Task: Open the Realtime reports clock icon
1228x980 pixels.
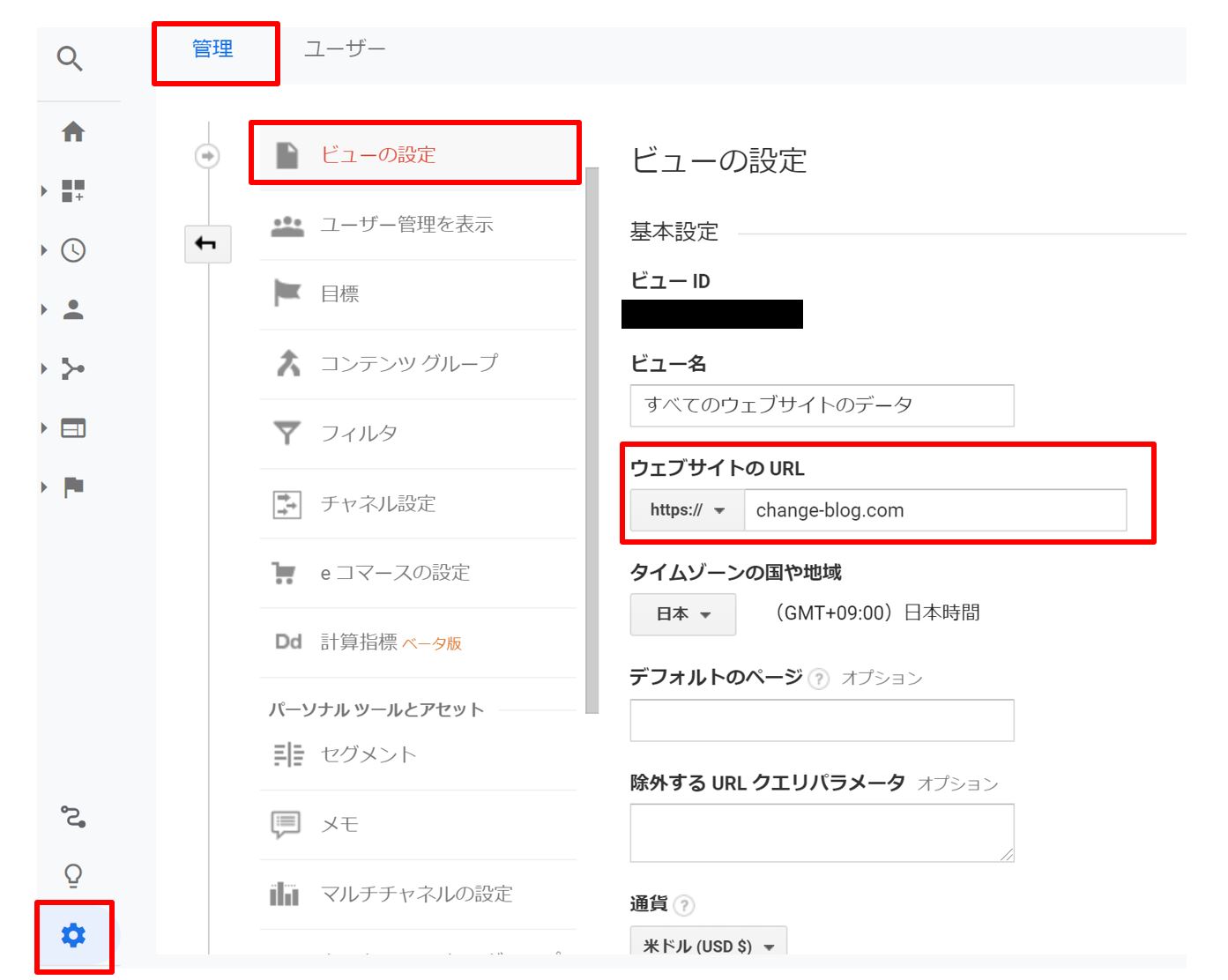Action: pyautogui.click(x=74, y=250)
